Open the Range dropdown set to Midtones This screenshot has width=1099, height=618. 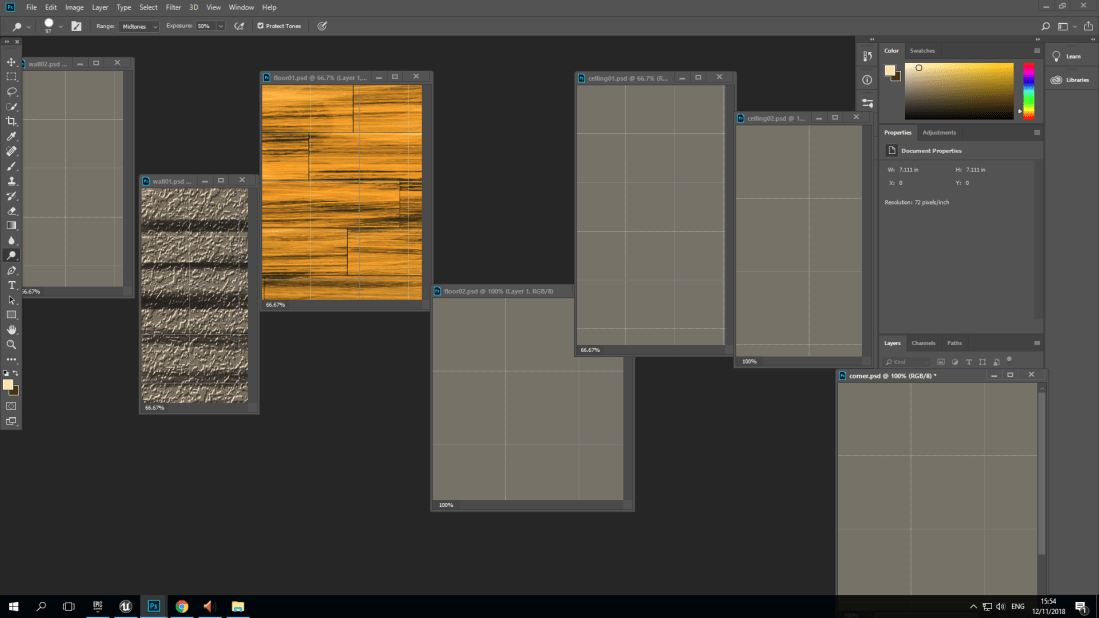pos(138,26)
